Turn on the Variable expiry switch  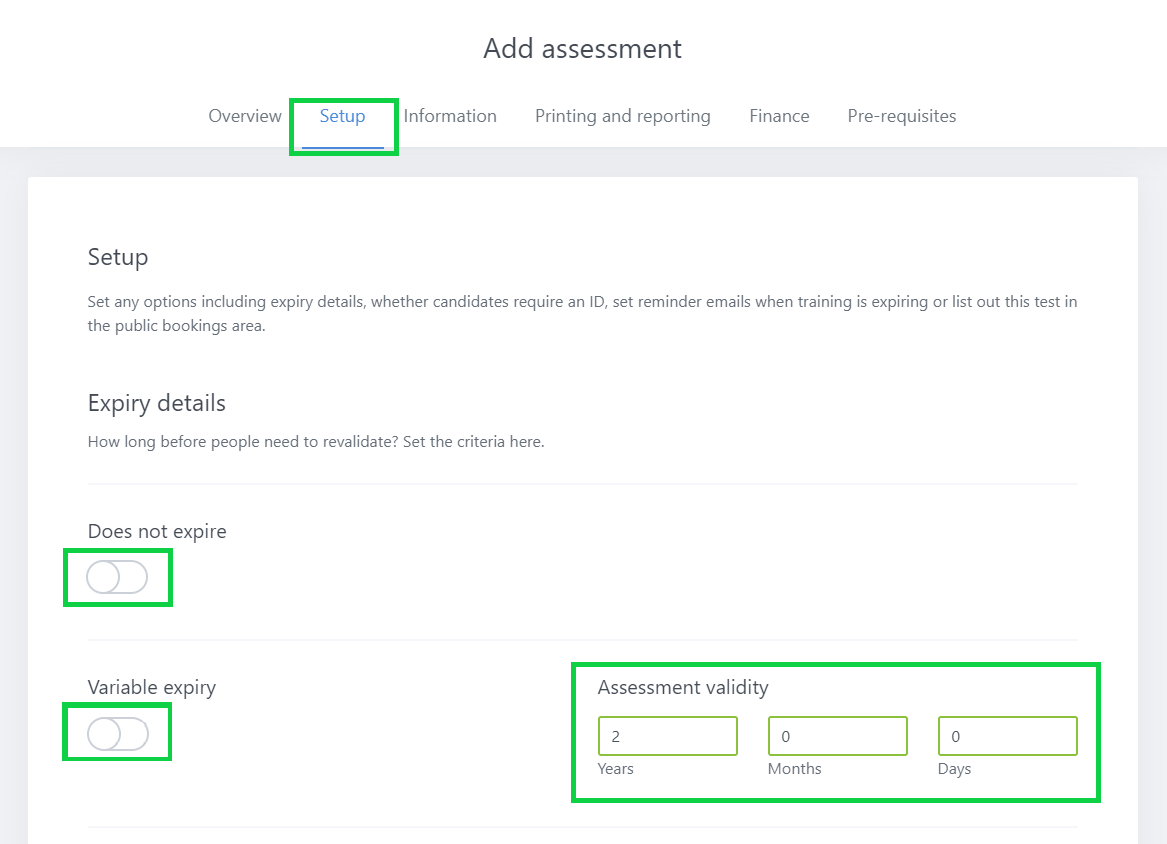(x=116, y=732)
